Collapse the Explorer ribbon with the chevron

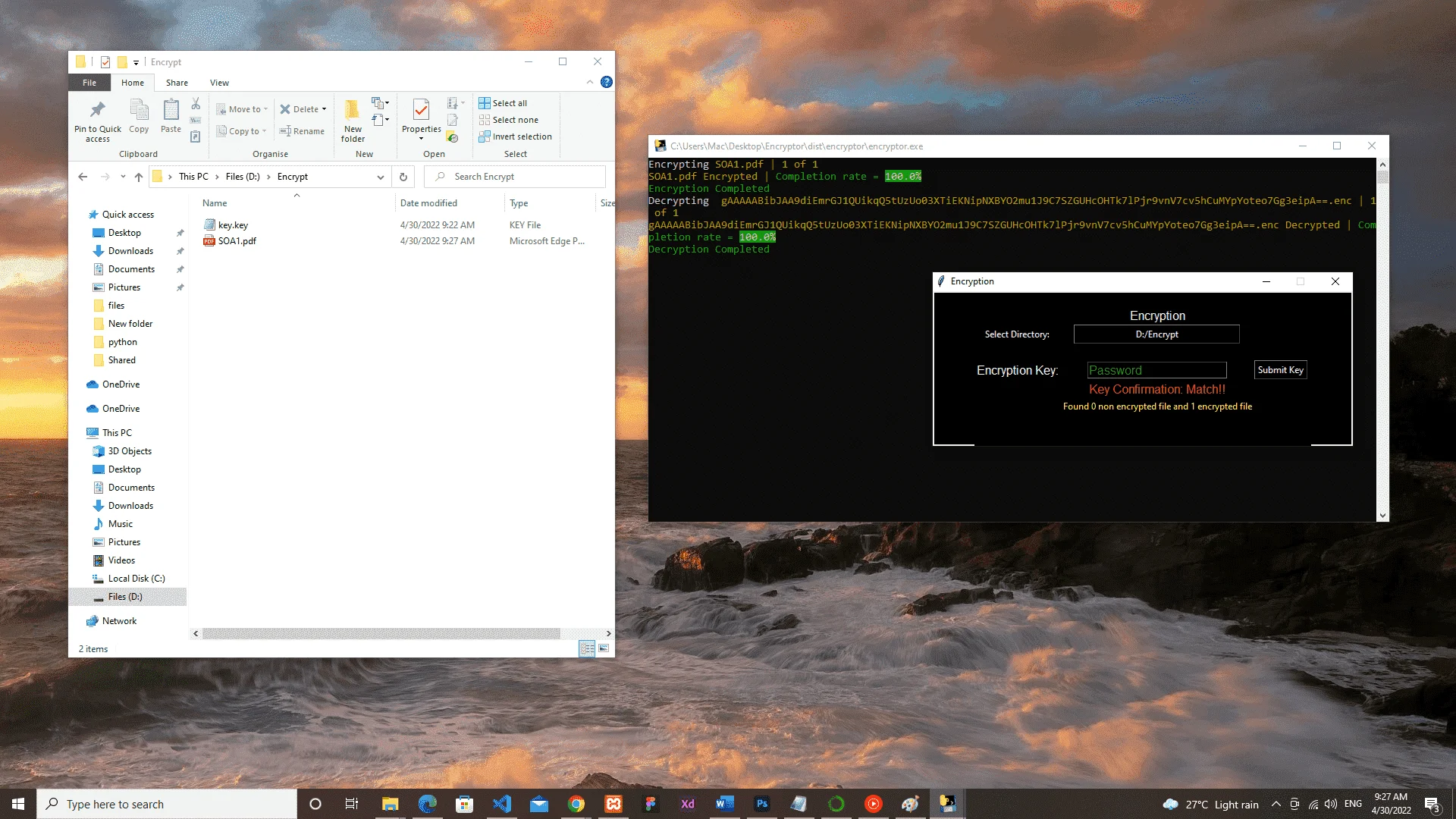(x=590, y=82)
